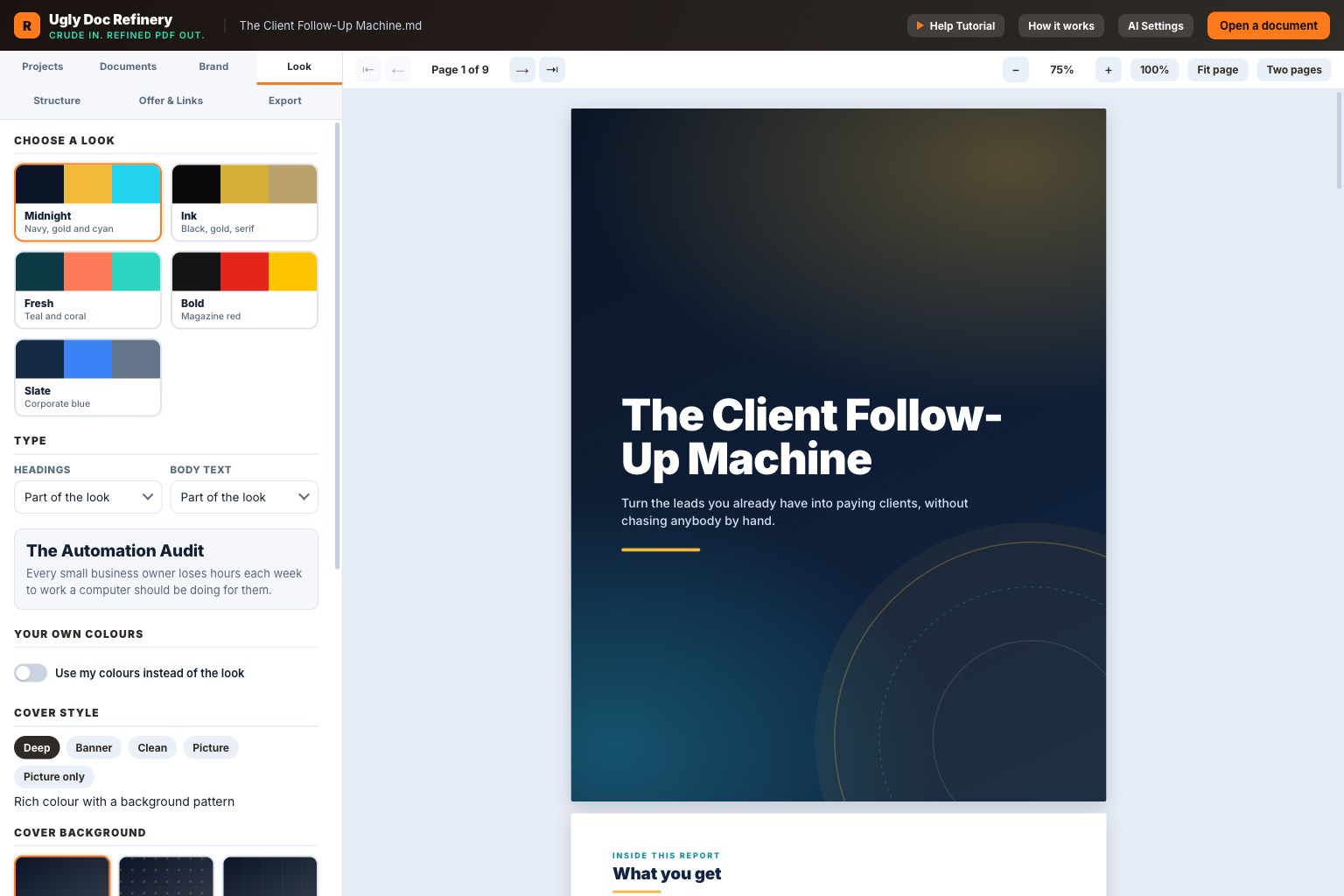
Task: Select the Fresh teal and coral look
Action: [87, 290]
